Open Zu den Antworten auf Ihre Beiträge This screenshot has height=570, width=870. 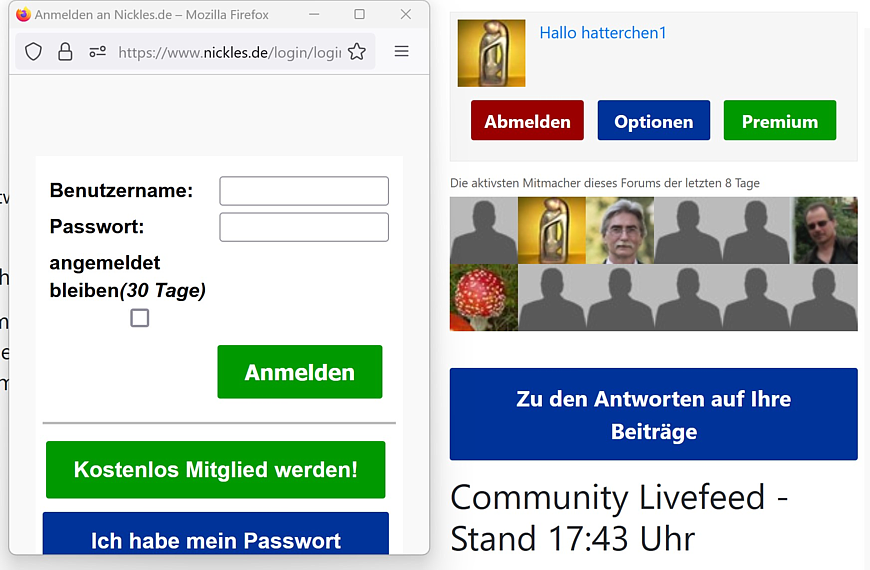click(654, 414)
